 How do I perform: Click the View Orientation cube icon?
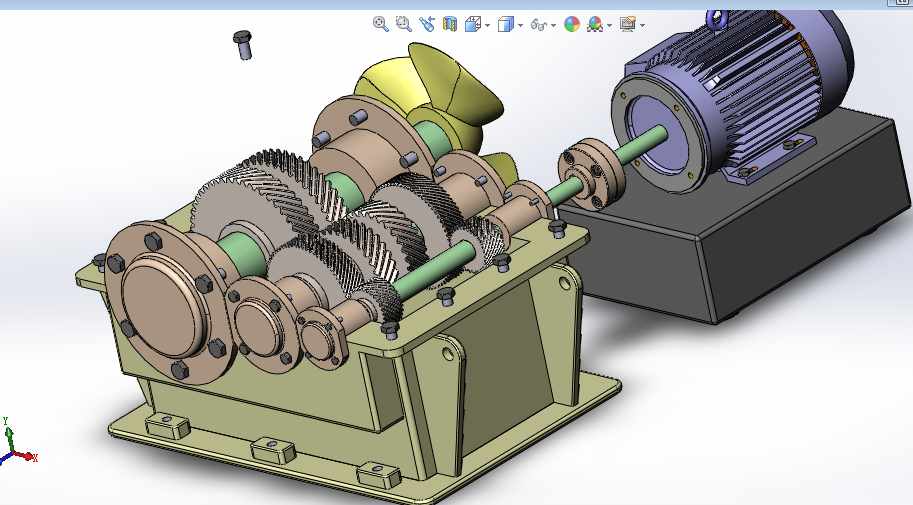tap(473, 24)
